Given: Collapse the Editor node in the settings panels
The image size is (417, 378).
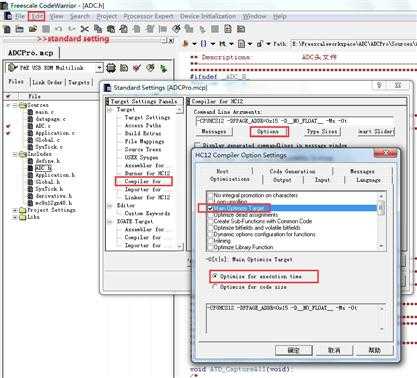Looking at the screenshot, I should coord(110,205).
